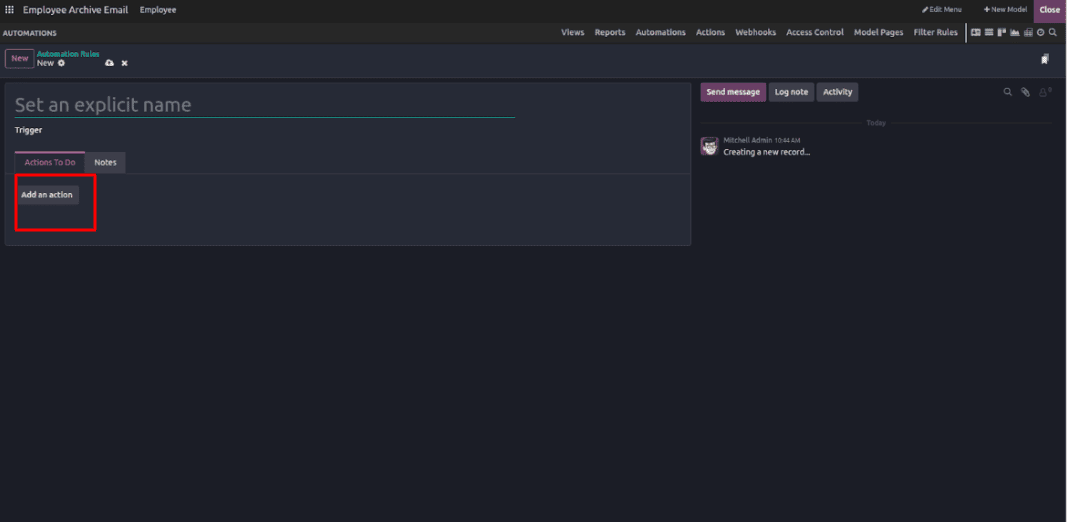Open attachments via the paperclip icon

[x=1025, y=92]
